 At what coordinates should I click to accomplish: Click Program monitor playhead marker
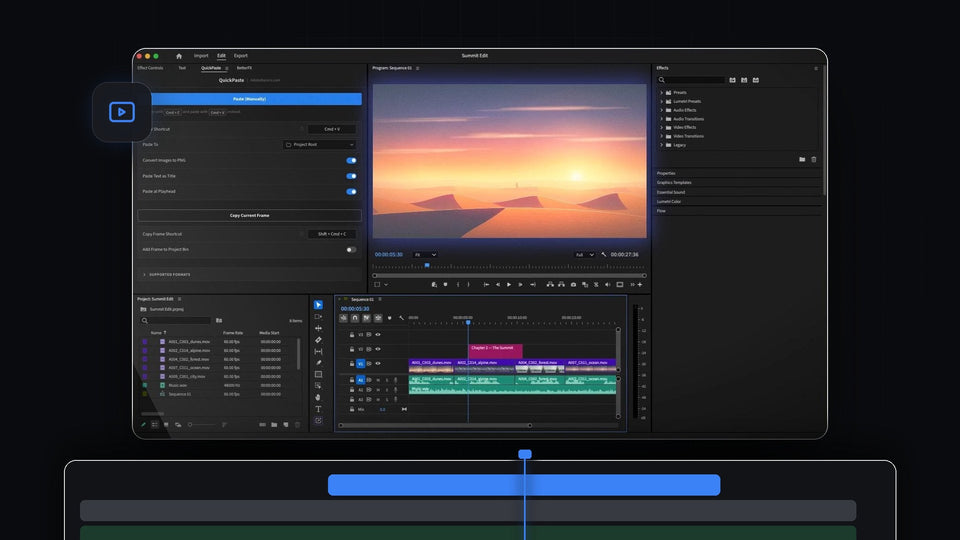pyautogui.click(x=427, y=266)
